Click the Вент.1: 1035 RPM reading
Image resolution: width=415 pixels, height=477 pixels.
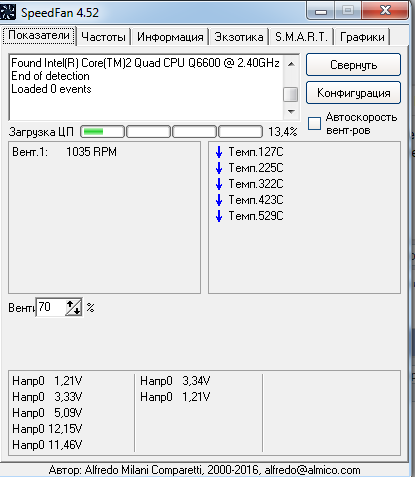[64, 152]
